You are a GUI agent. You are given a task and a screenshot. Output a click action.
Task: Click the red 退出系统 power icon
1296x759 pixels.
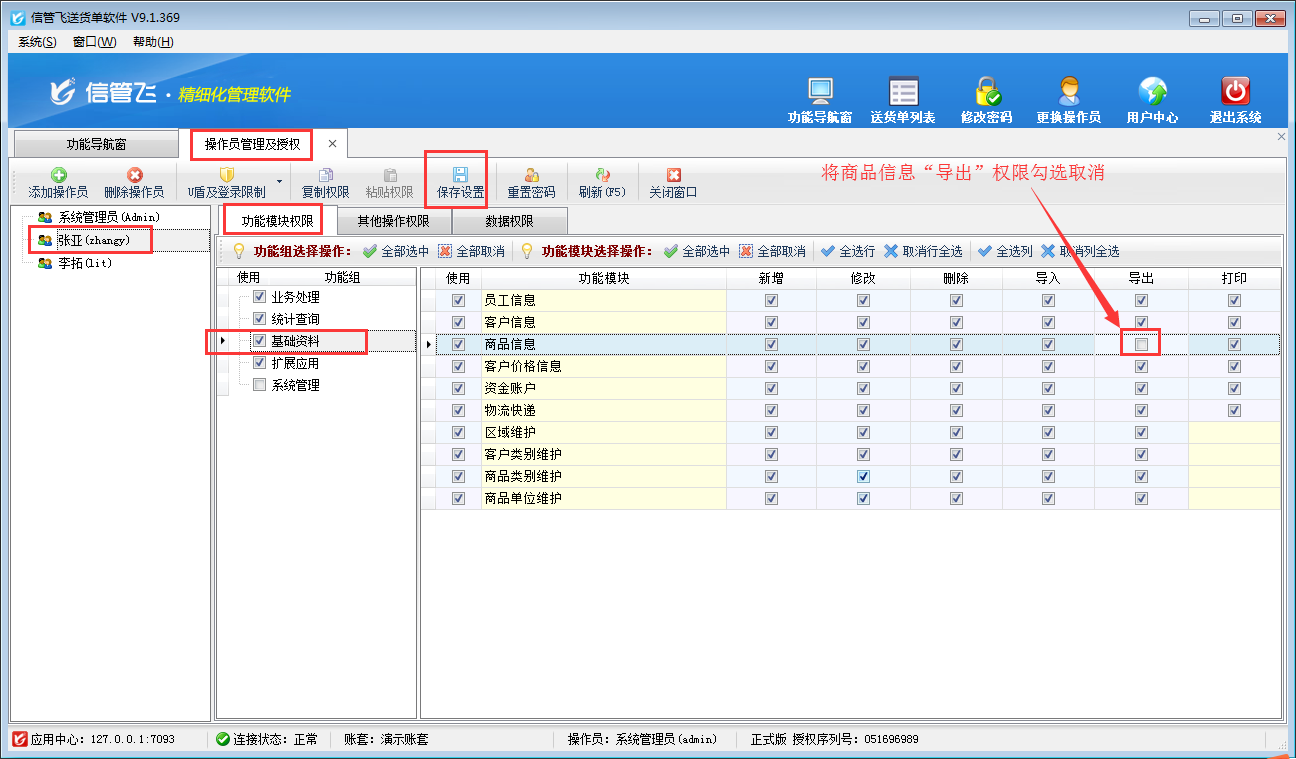click(1235, 92)
